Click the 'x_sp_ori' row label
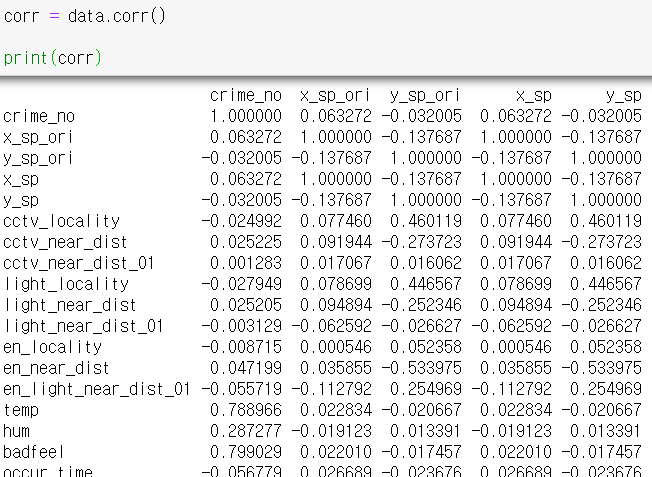Image resolution: width=652 pixels, height=477 pixels. (x=38, y=138)
